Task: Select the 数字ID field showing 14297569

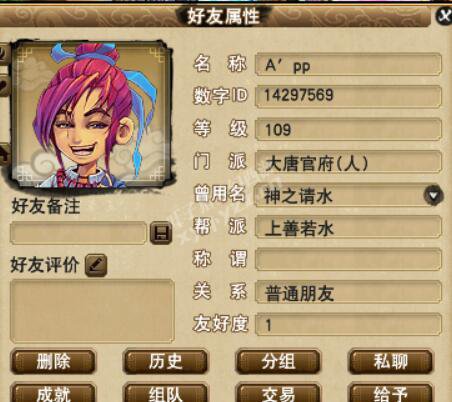Action: click(348, 97)
